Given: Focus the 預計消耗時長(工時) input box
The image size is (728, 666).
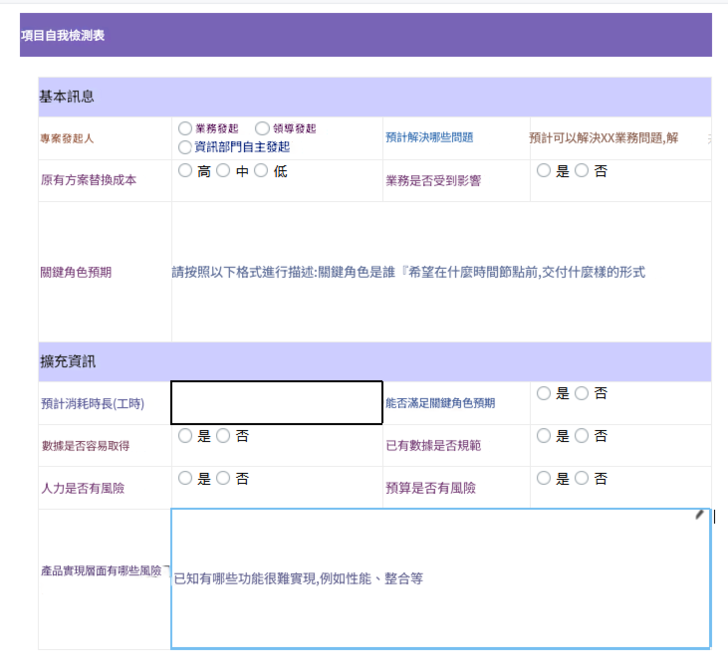Looking at the screenshot, I should tap(276, 403).
